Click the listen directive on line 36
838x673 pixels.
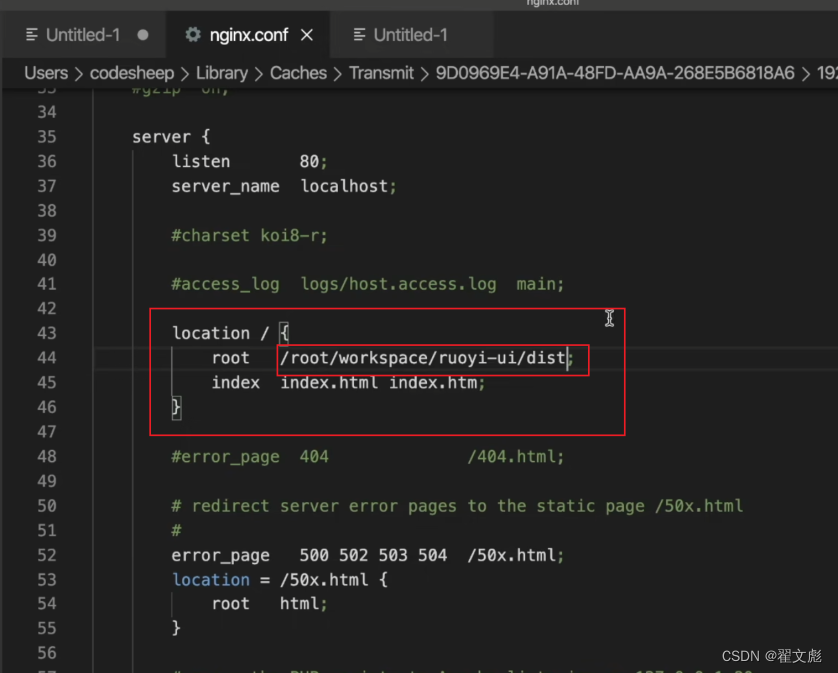coord(201,161)
